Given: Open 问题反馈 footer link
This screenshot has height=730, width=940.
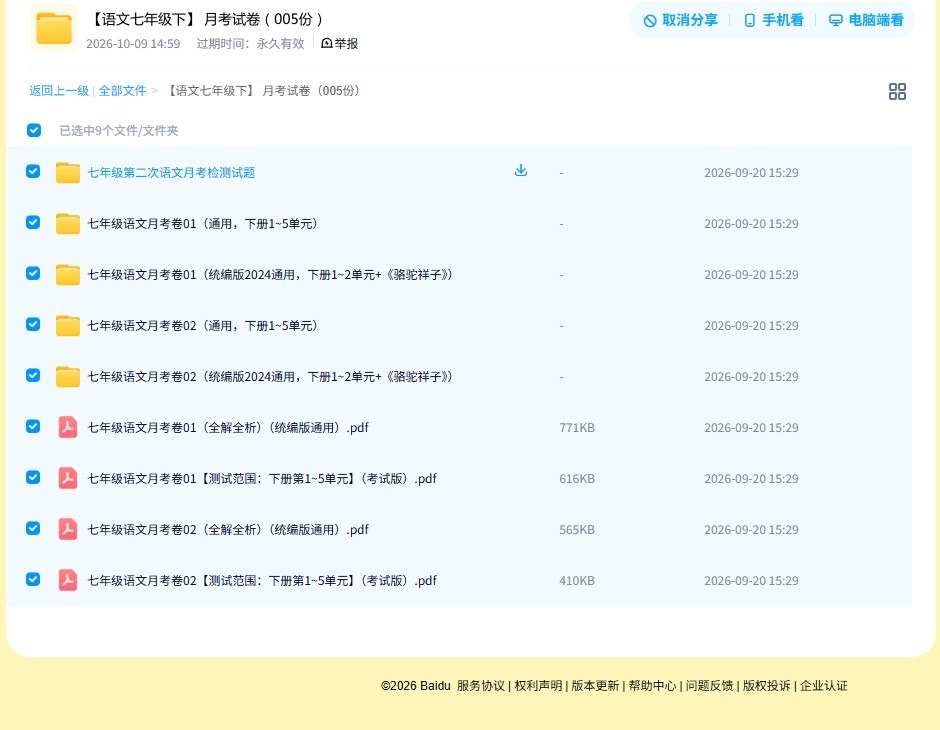Looking at the screenshot, I should tap(710, 686).
